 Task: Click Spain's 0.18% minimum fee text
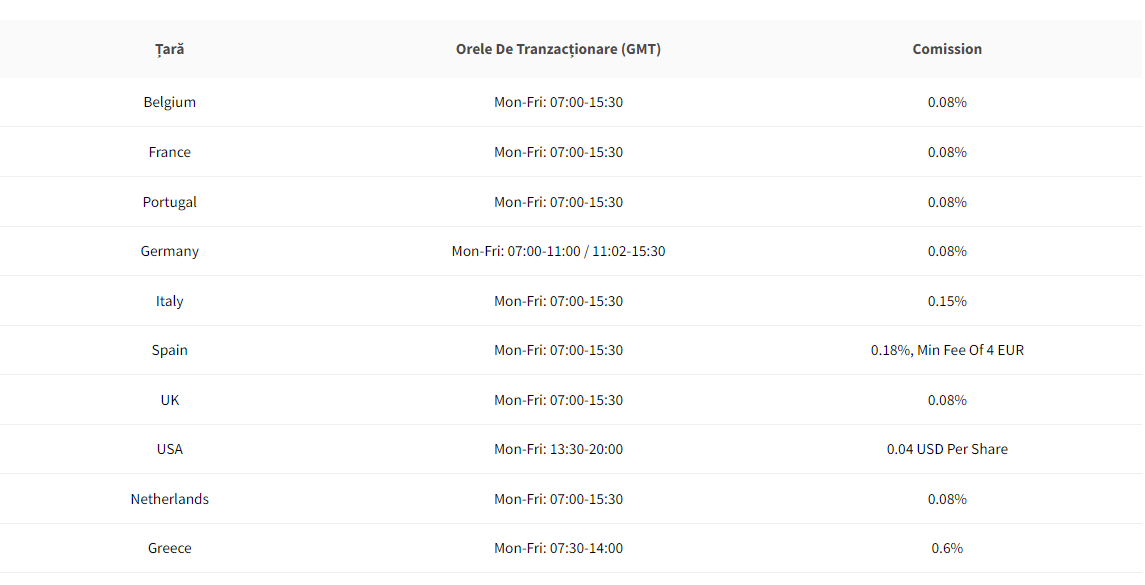pos(947,350)
